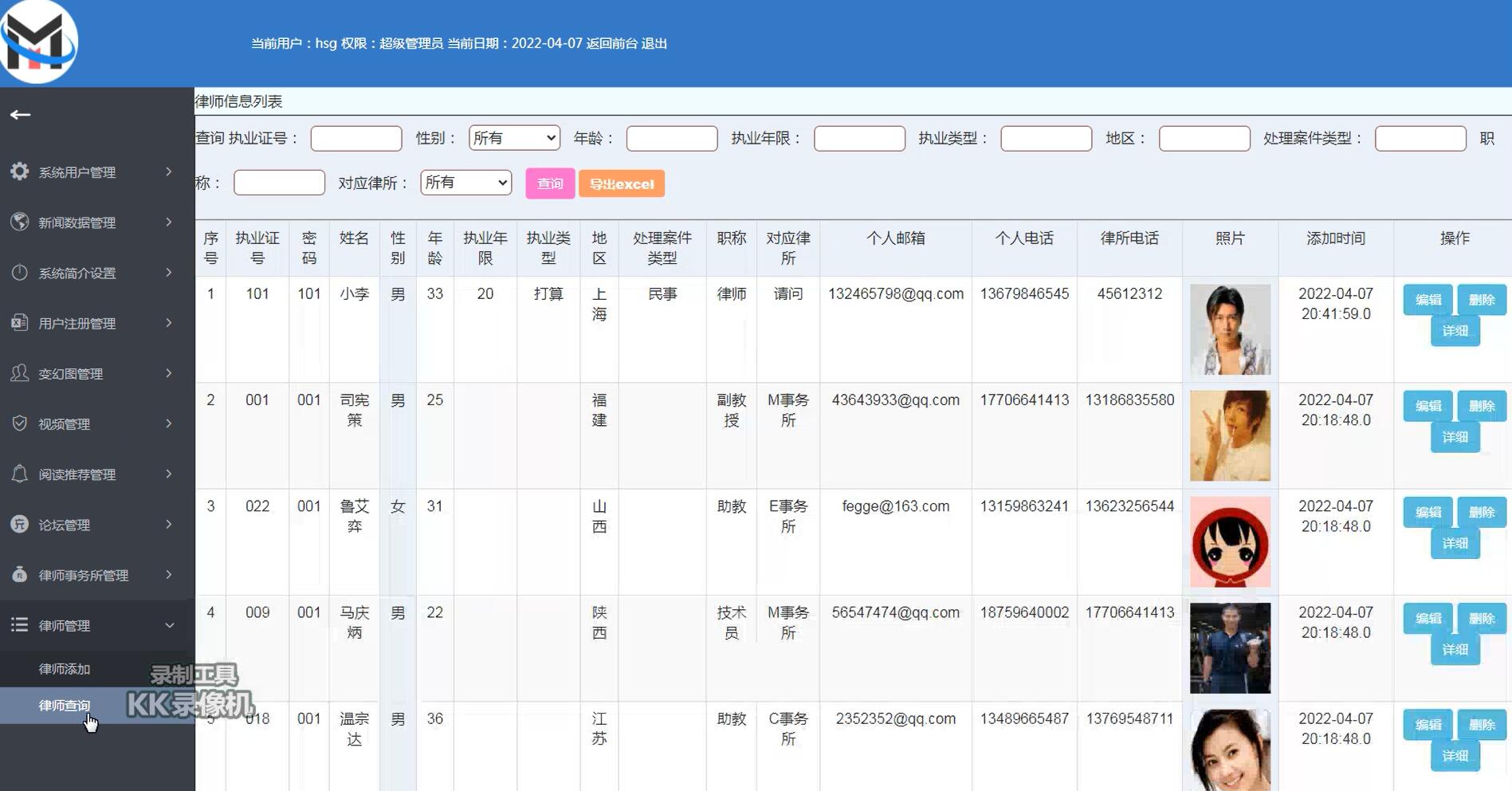View 详细 for lawyer 司宪策
Viewport: 1512px width, 791px height.
pyautogui.click(x=1455, y=437)
